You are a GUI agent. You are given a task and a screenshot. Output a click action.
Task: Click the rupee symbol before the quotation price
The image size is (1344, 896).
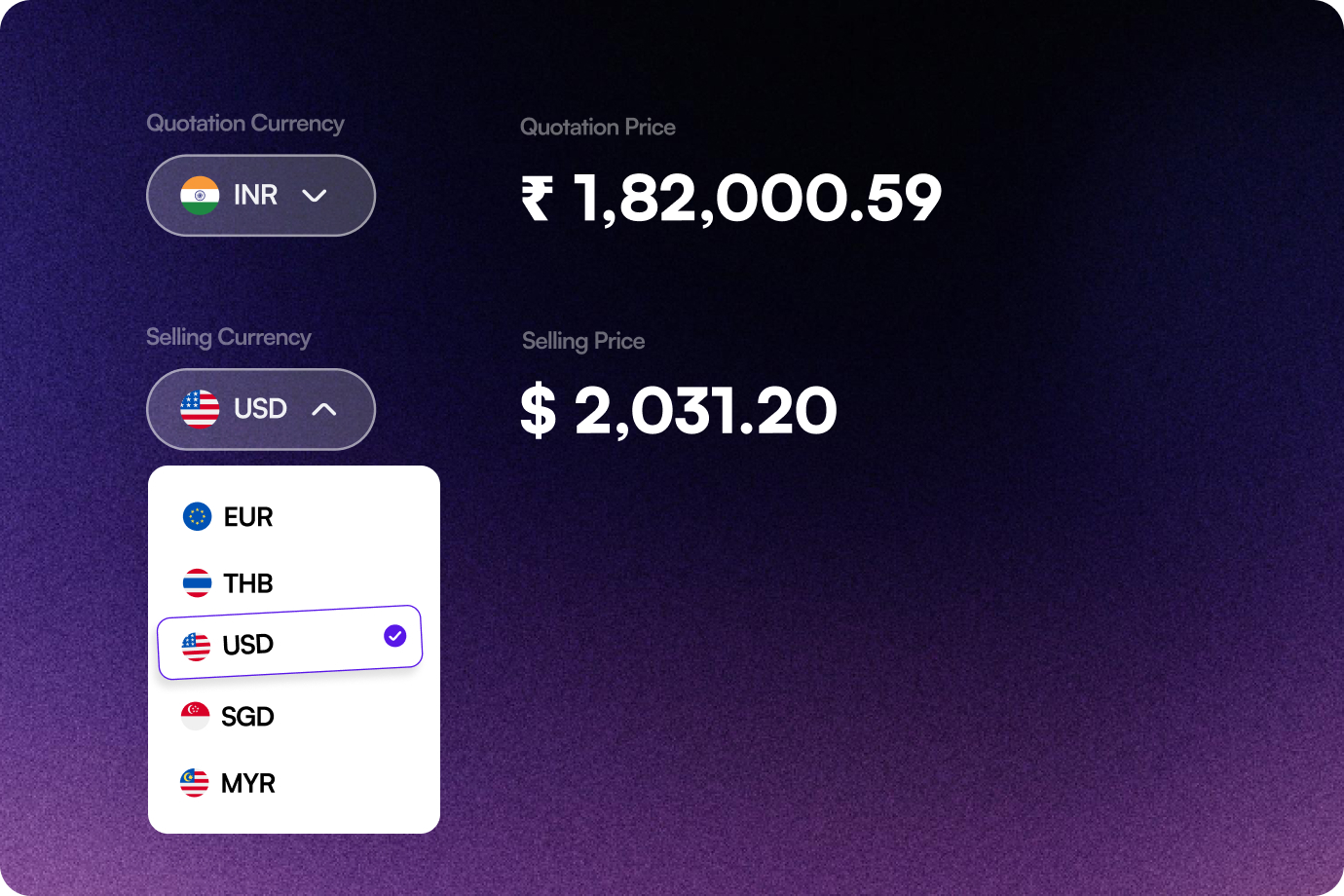(537, 195)
